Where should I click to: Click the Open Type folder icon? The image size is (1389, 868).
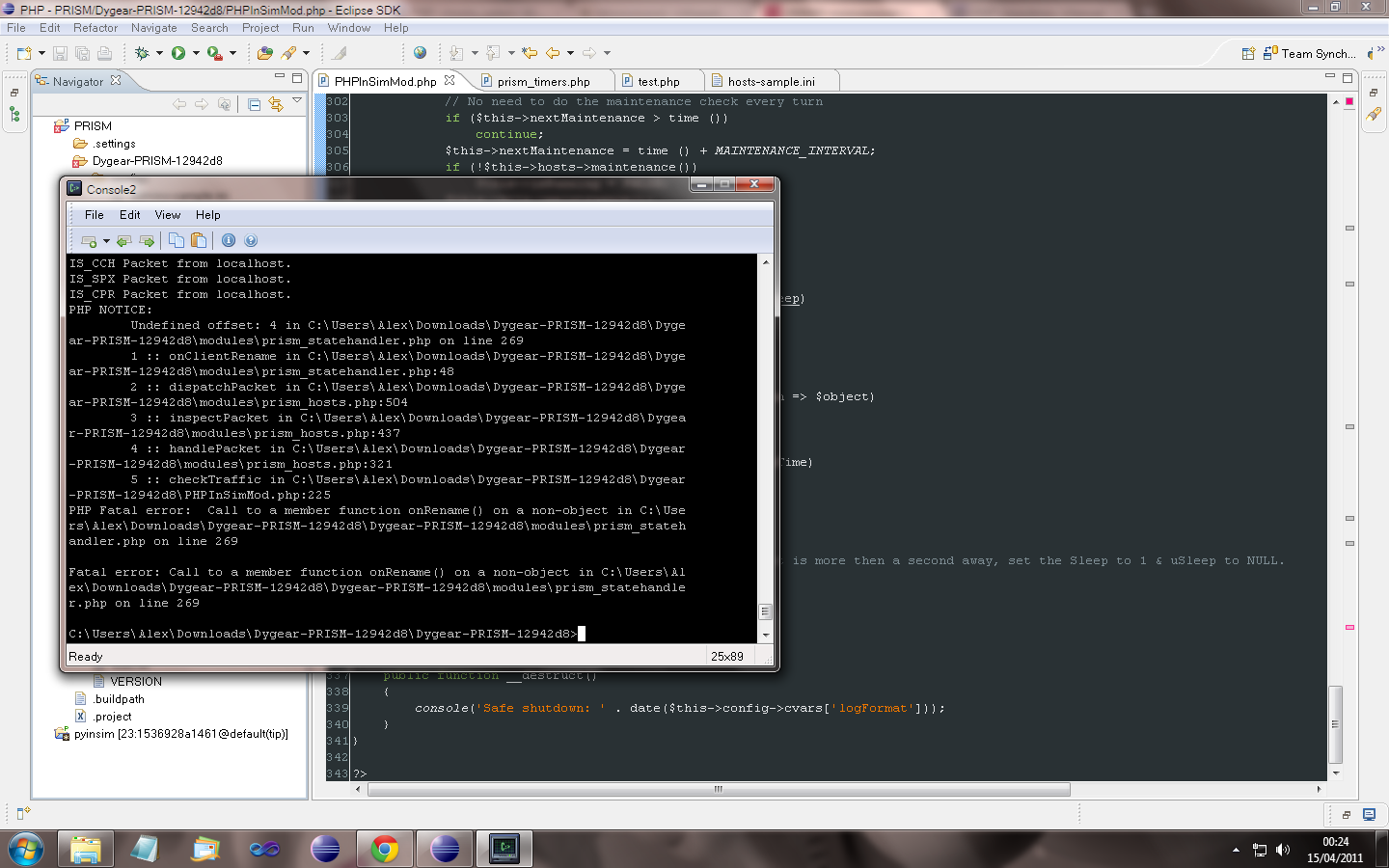pos(265,53)
